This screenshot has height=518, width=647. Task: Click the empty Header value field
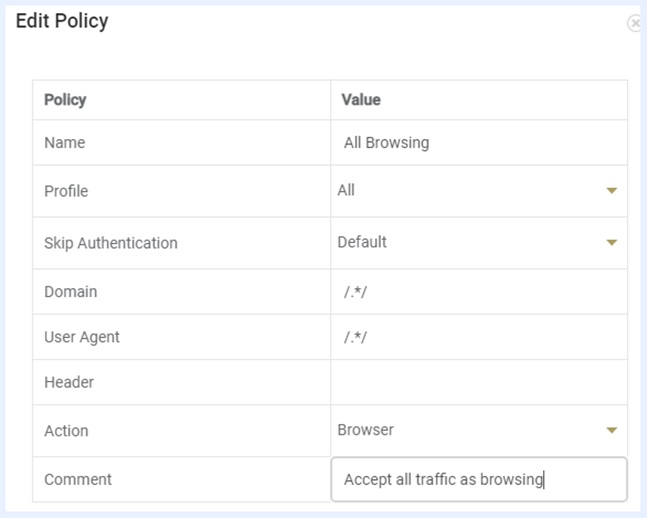pos(478,382)
